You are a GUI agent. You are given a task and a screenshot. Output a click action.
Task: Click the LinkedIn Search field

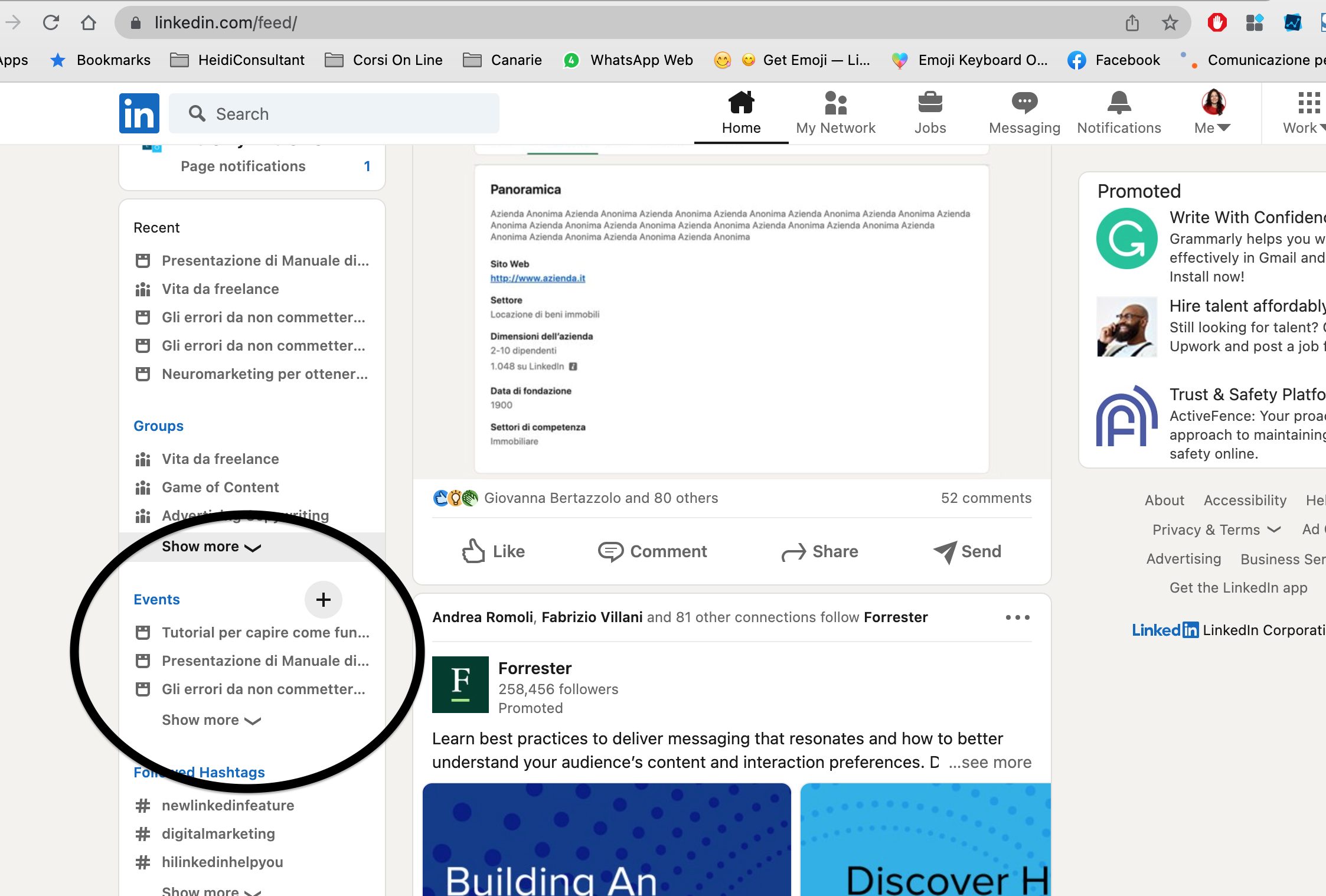point(334,113)
